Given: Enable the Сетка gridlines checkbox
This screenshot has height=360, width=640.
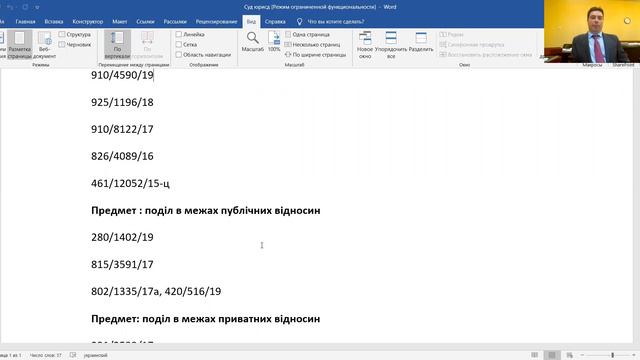Looking at the screenshot, I should (x=179, y=44).
